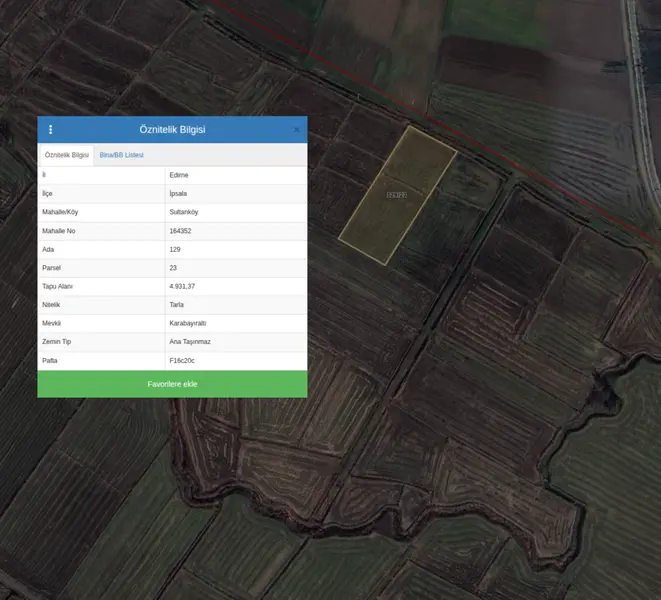The width and height of the screenshot is (661, 600).
Task: Click the Ada value 129
Action: click(175, 250)
